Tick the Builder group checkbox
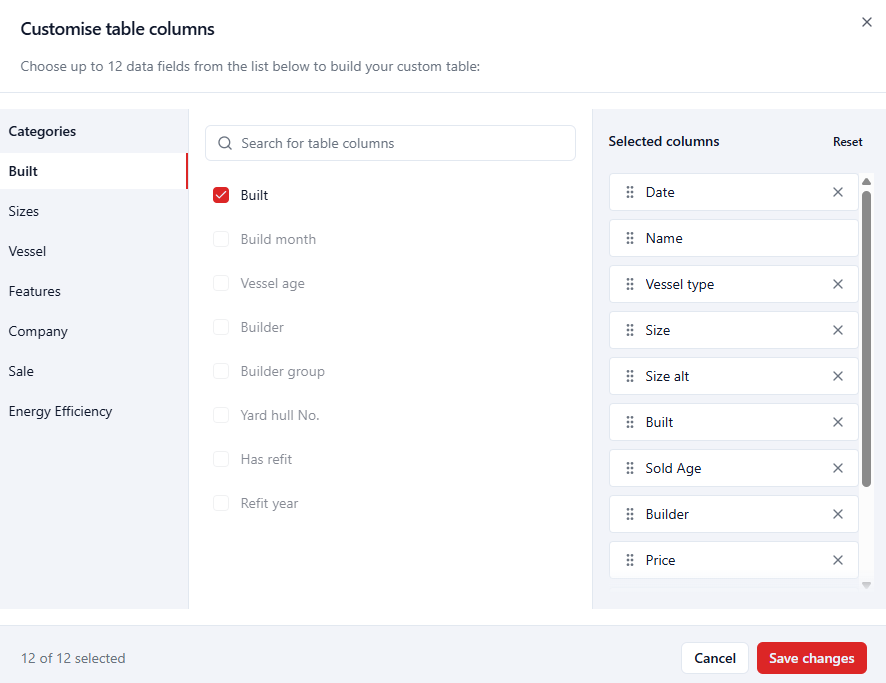 [221, 371]
